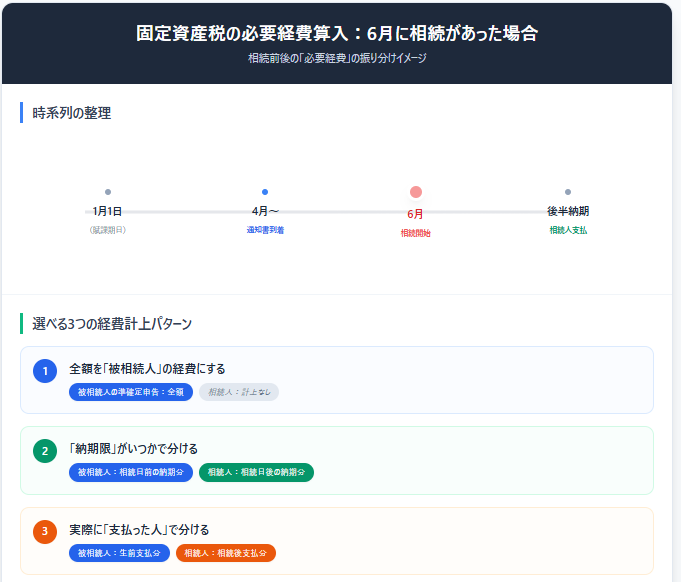681x582 pixels.
Task: Click the orange 相続人：相続後支払分 tag
Action: 226,553
